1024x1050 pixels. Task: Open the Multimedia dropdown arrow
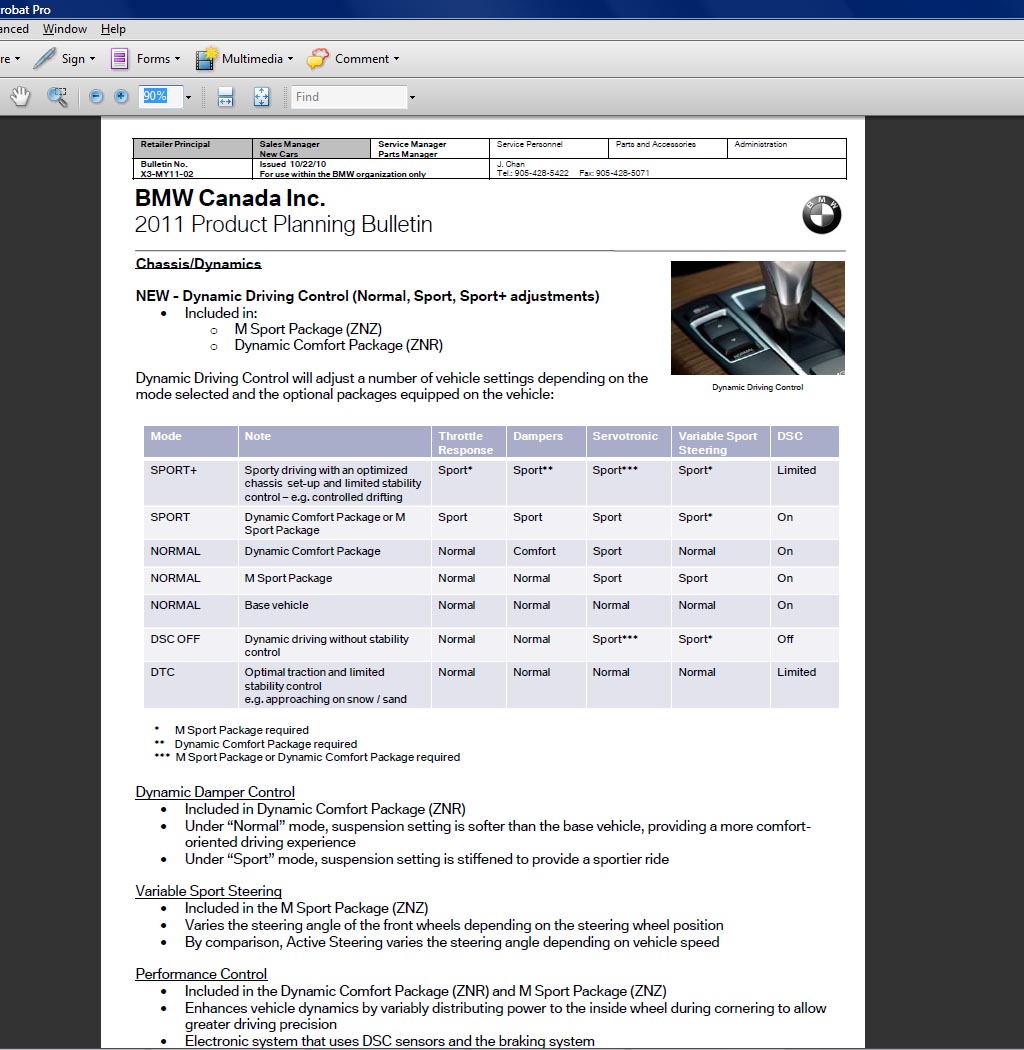[290, 59]
